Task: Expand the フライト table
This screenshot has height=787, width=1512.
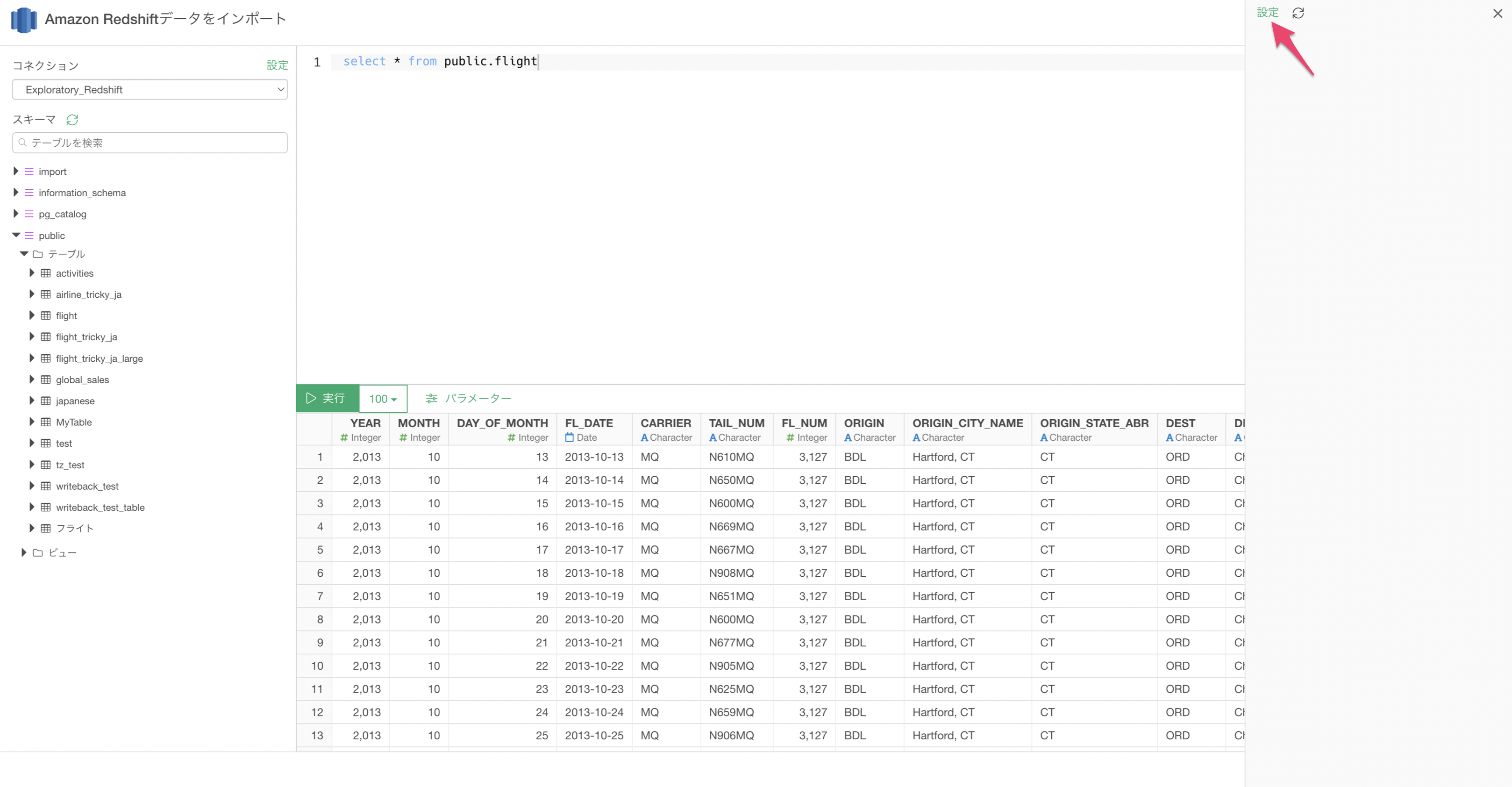Action: (x=32, y=528)
